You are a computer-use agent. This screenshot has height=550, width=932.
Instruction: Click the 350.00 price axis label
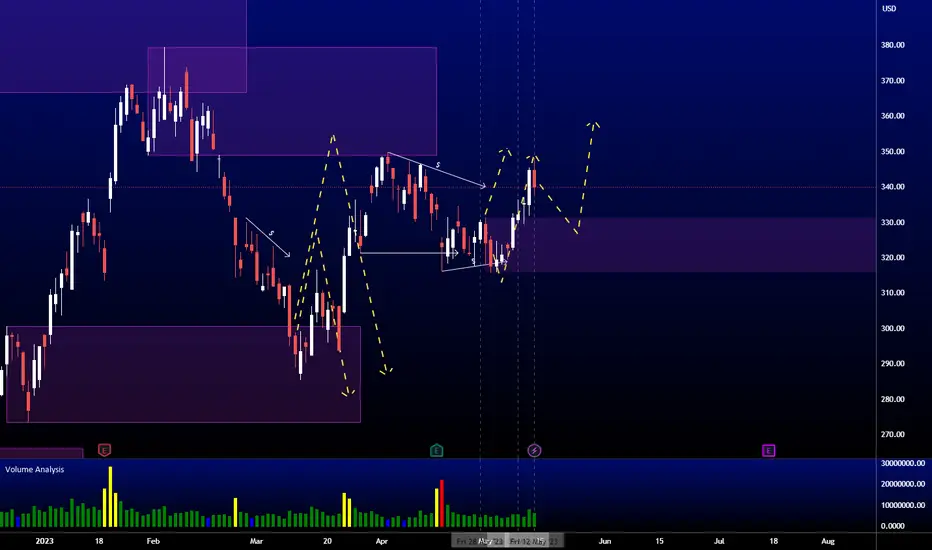click(892, 152)
